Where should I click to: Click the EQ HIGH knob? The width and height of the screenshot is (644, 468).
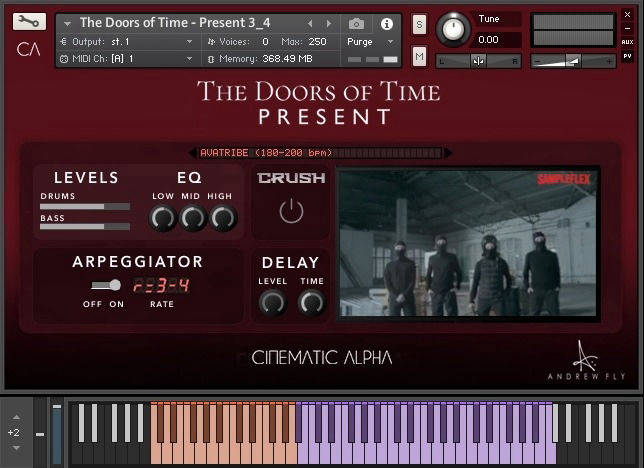click(x=223, y=218)
